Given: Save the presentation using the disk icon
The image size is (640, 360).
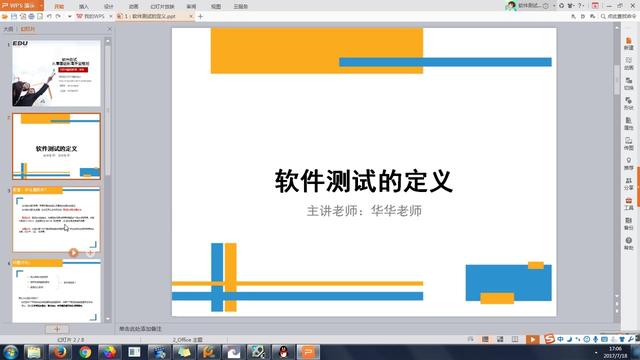Looking at the screenshot, I should 14,16.
